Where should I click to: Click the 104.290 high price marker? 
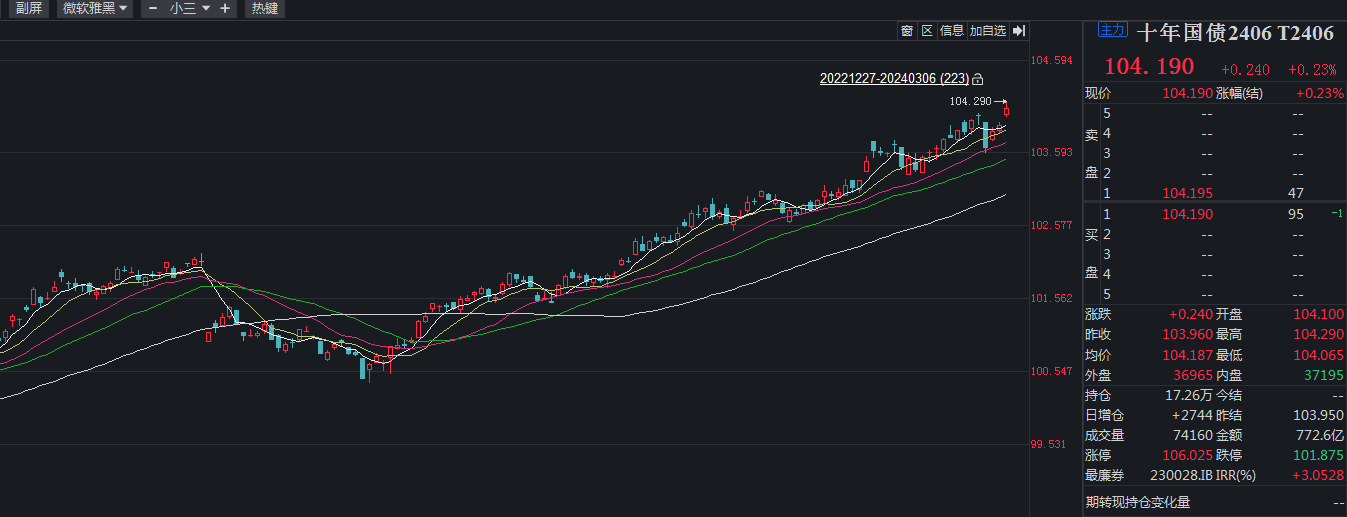(x=969, y=102)
